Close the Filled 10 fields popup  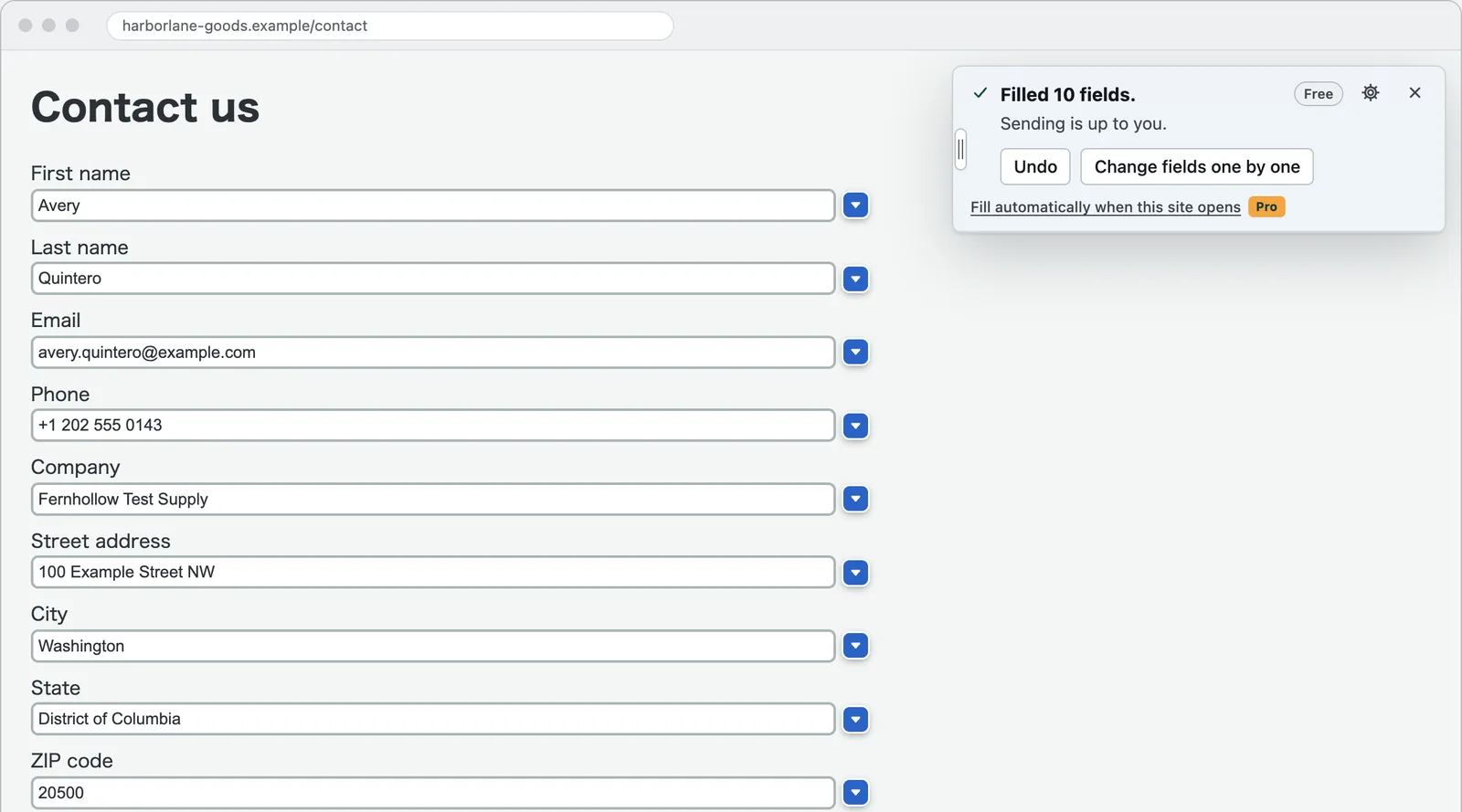coord(1414,93)
